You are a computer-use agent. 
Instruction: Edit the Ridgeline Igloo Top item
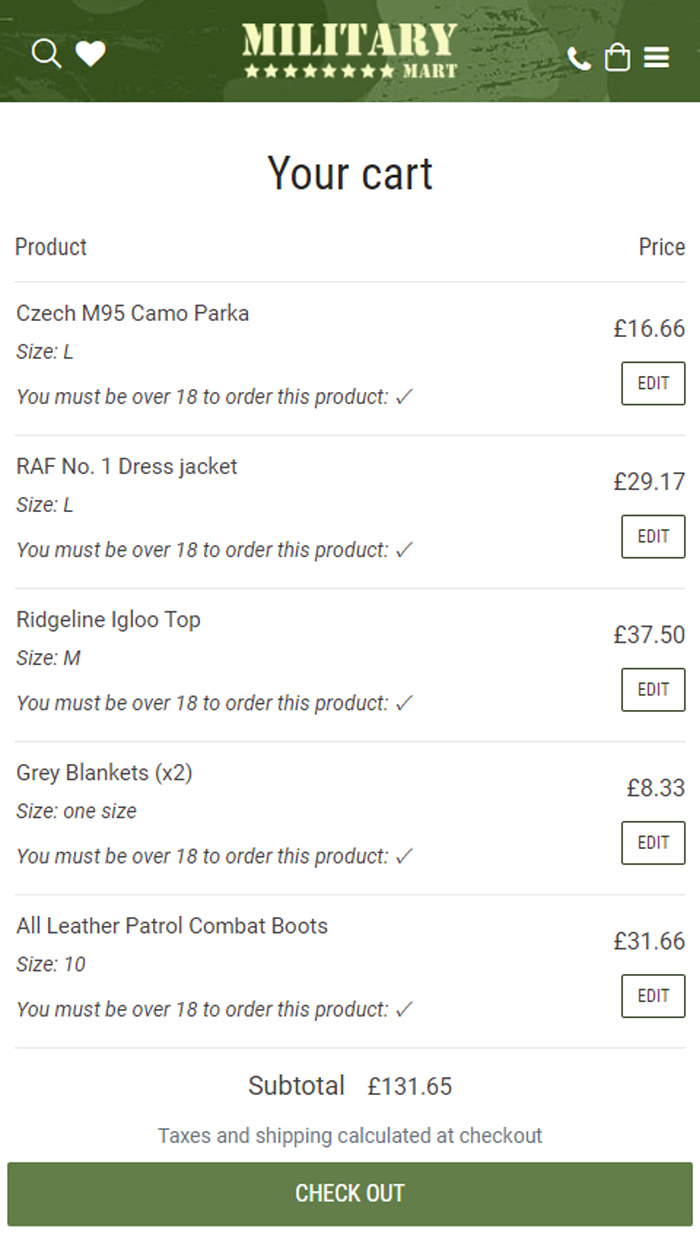pos(653,690)
